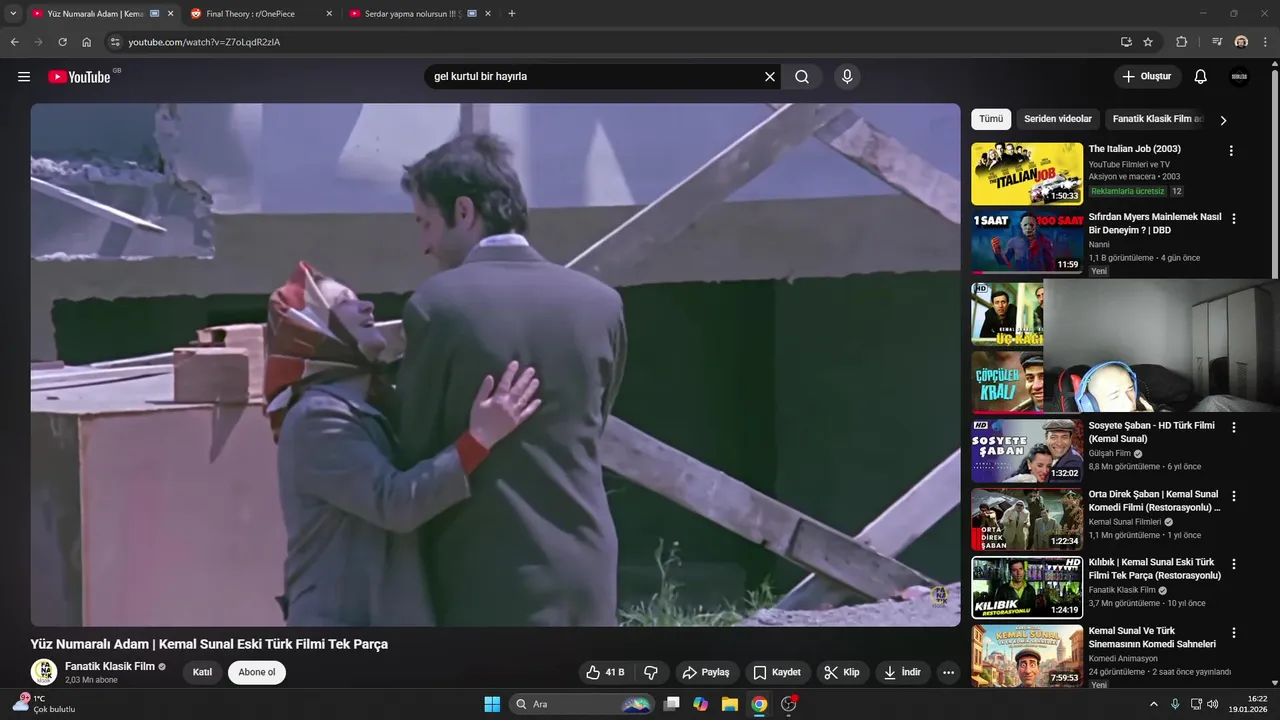The image size is (1280, 720).
Task: Open options for Sıfırdan Myers Mainlemek video
Action: click(x=1234, y=219)
